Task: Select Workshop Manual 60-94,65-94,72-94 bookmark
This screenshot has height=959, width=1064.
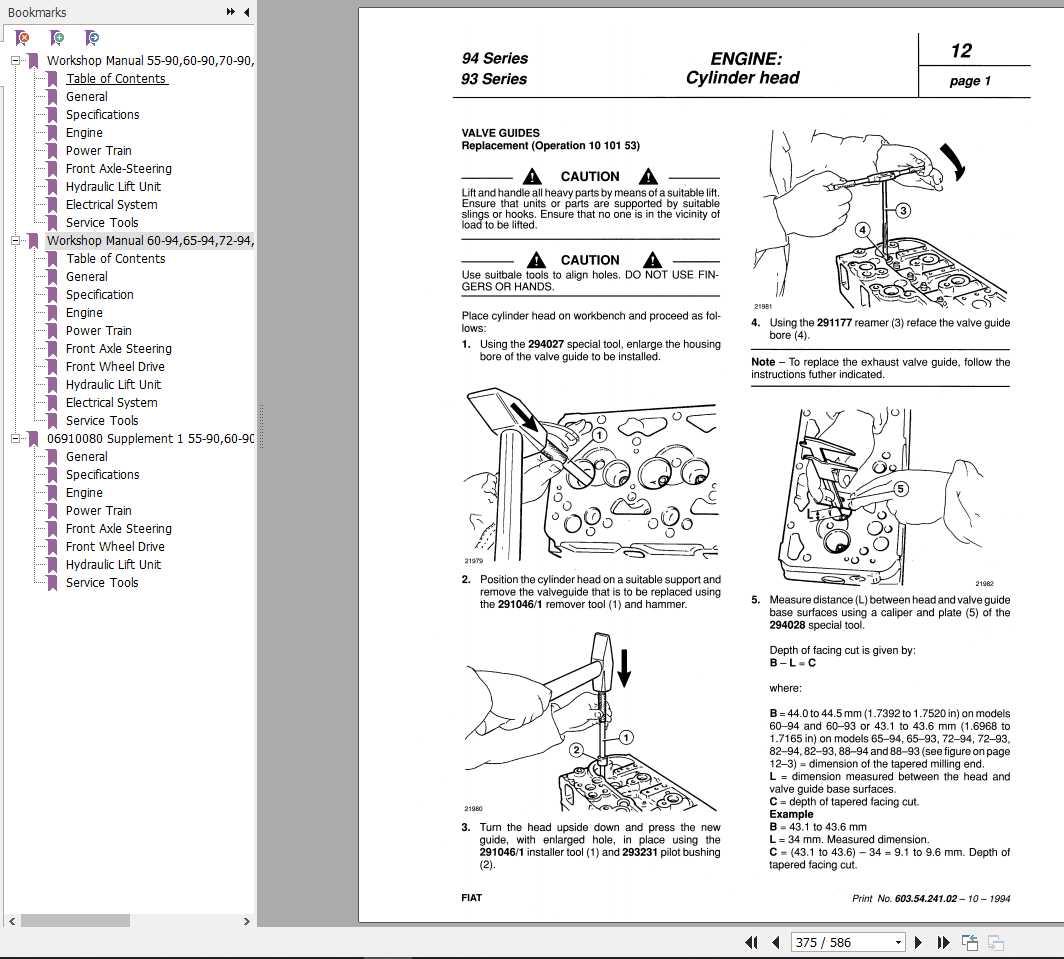Action: point(150,240)
